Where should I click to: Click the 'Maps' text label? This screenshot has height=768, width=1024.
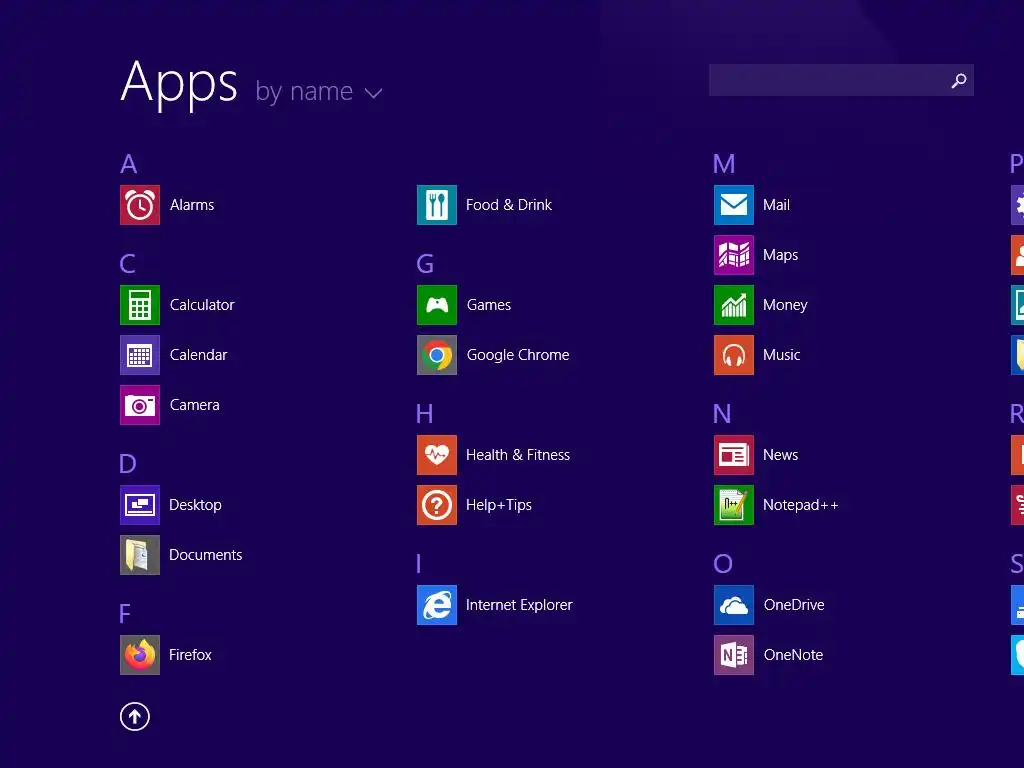[780, 255]
